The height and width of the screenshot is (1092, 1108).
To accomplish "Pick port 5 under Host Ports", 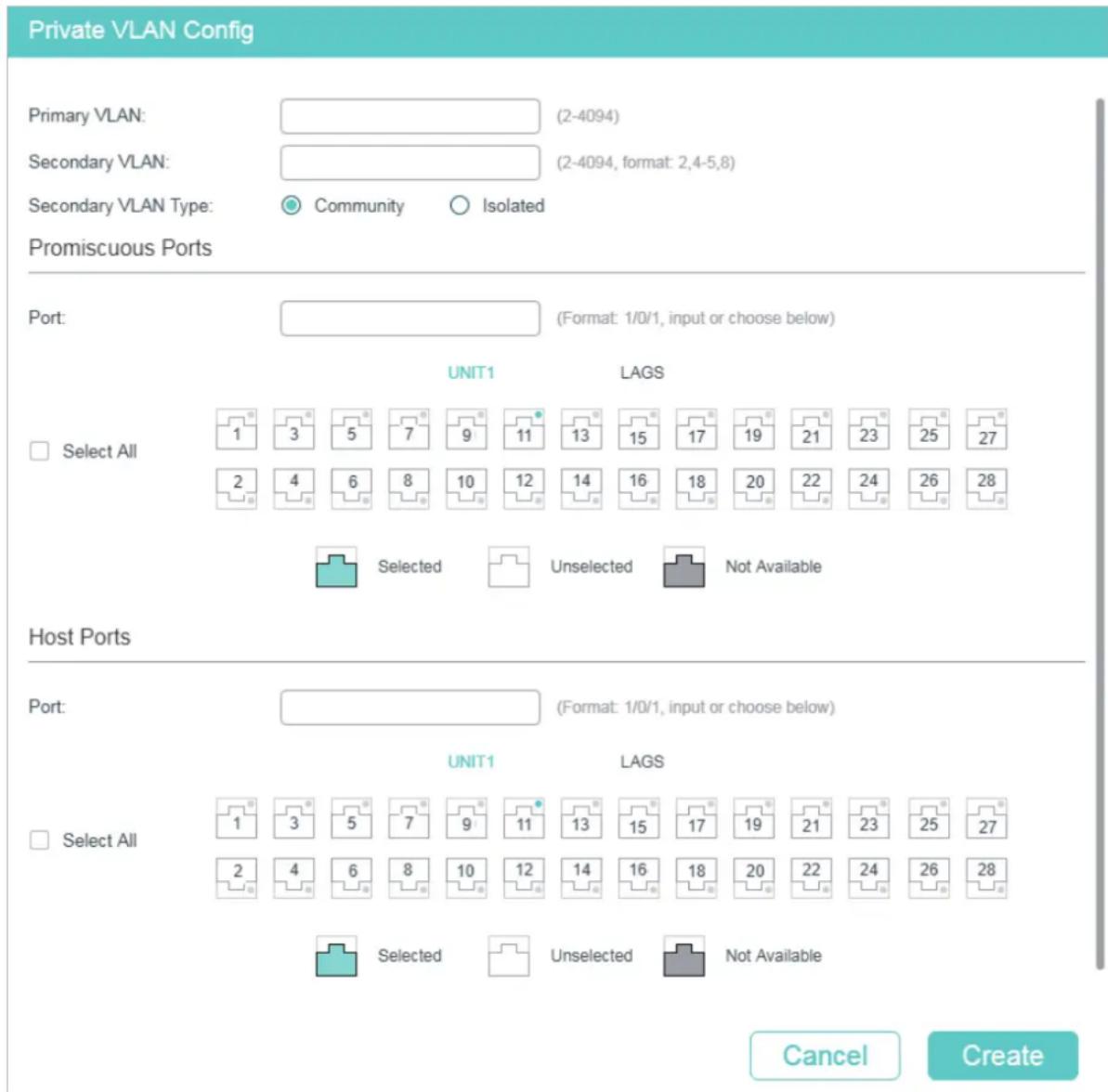I will [351, 819].
